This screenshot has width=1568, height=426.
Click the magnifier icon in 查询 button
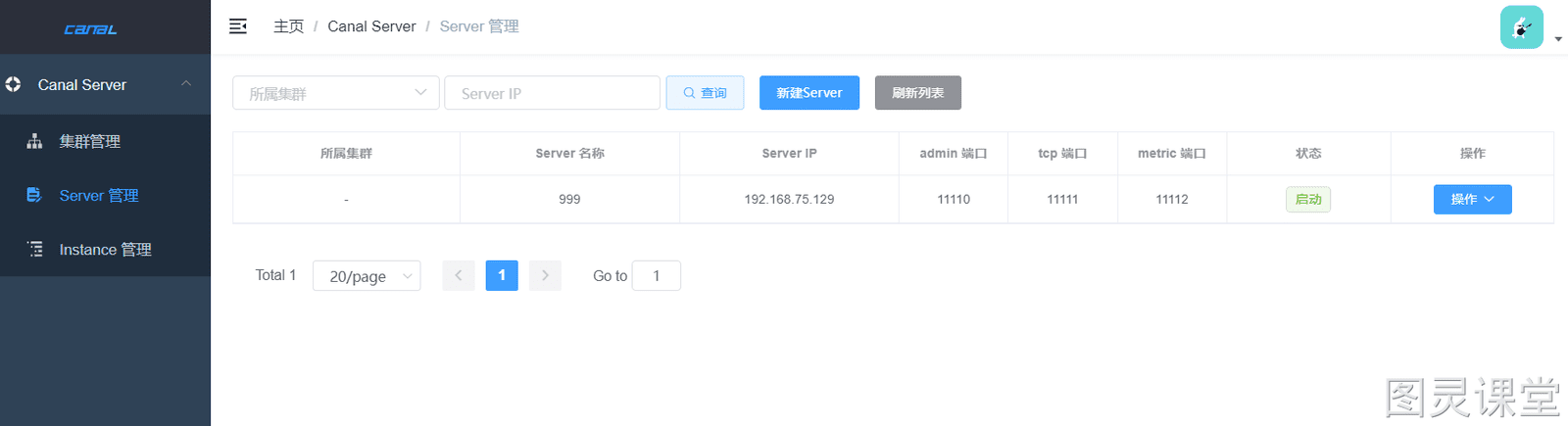tap(690, 93)
